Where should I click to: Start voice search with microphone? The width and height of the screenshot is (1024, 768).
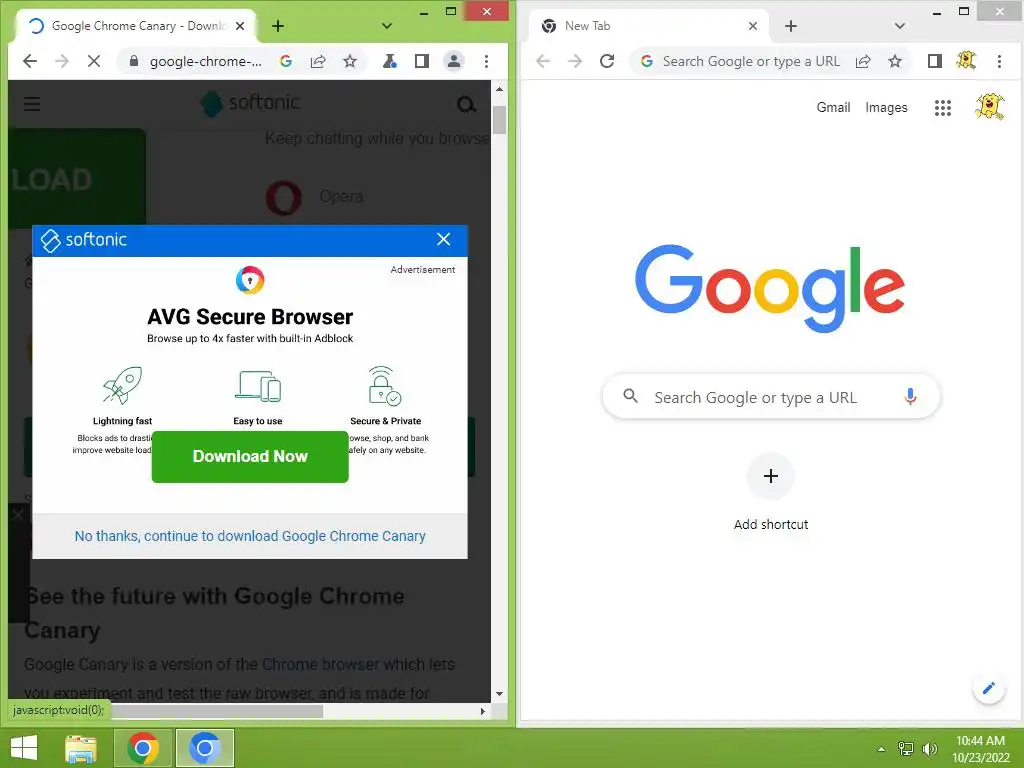910,396
